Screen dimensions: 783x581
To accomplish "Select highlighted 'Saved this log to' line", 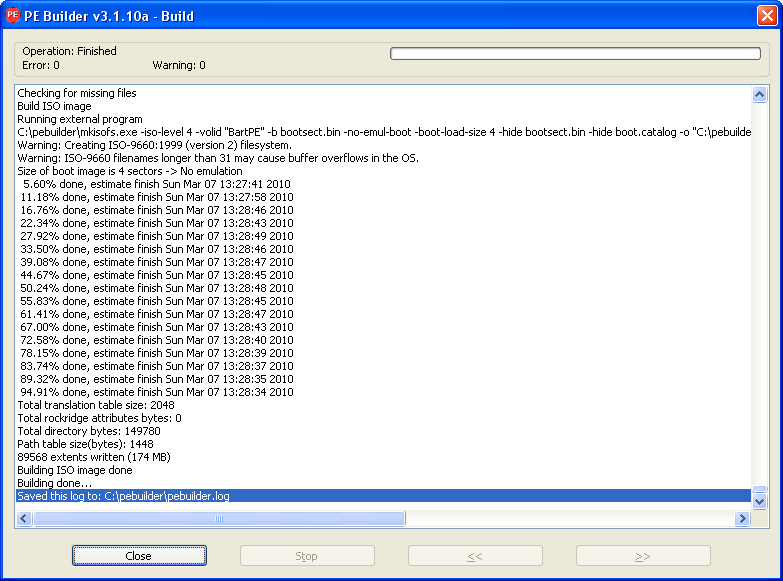I will (384, 496).
